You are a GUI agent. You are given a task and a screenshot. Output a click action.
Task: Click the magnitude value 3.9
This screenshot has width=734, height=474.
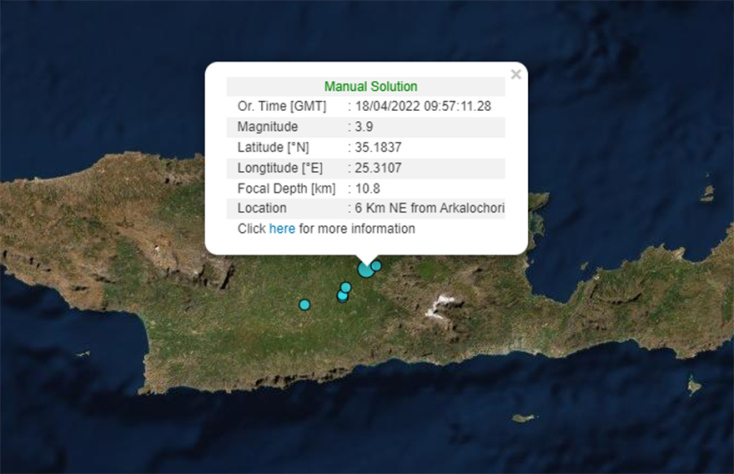tap(363, 127)
